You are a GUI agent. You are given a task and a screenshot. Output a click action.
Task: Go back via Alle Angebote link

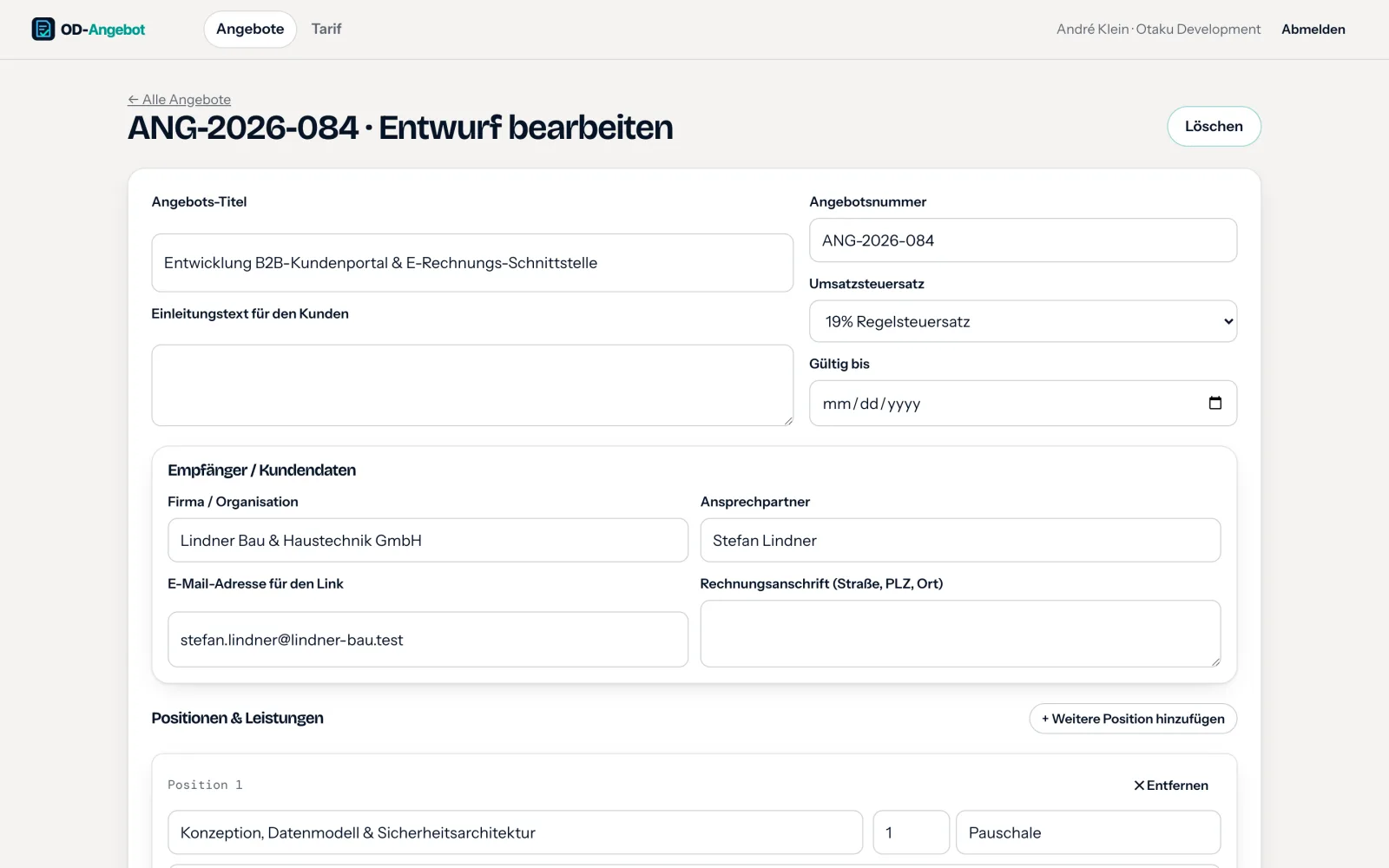pyautogui.click(x=179, y=99)
